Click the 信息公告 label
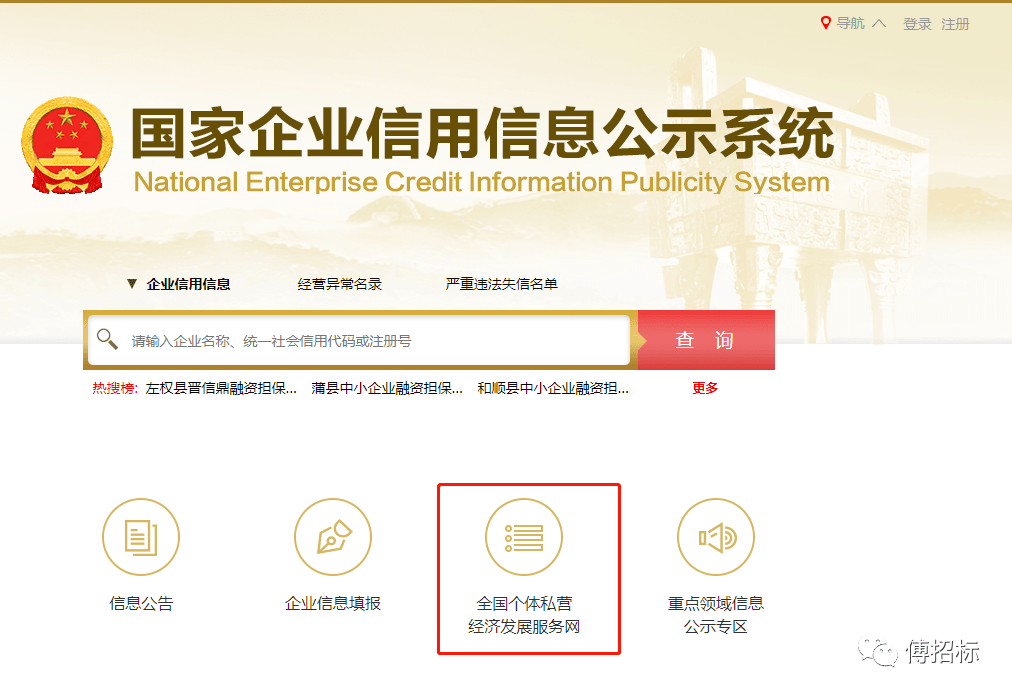Viewport: 1012px width, 696px height. (x=141, y=604)
